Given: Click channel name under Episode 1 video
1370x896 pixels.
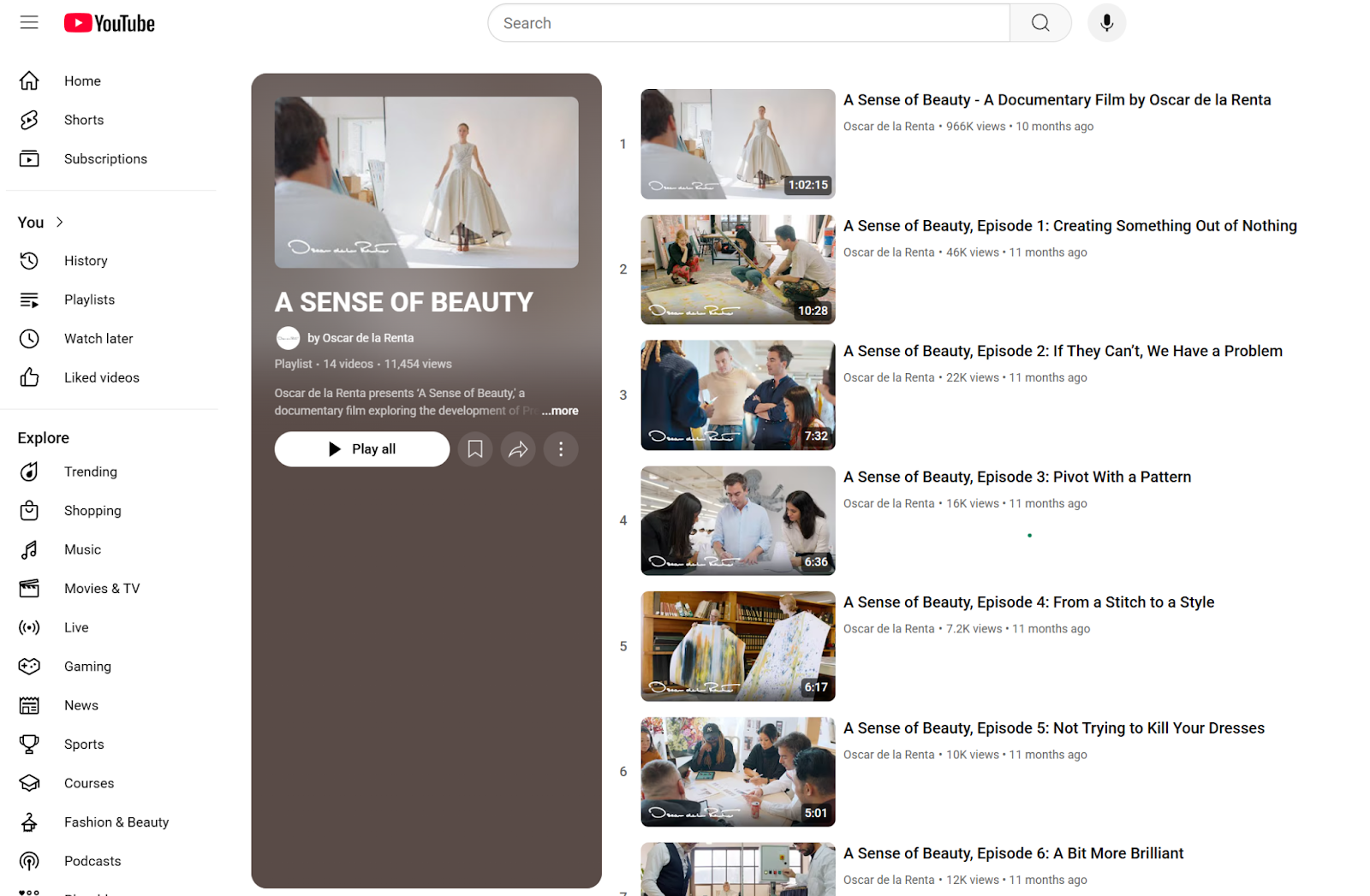Looking at the screenshot, I should point(889,252).
